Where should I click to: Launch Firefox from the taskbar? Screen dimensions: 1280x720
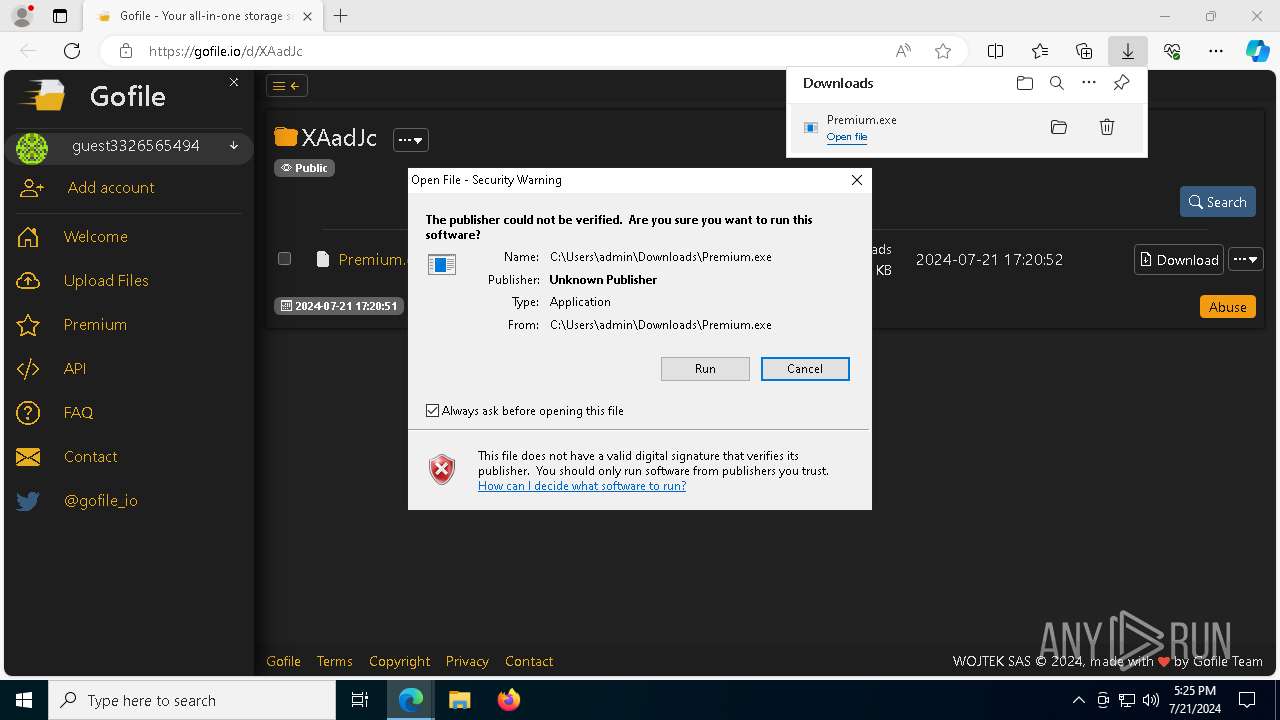[508, 700]
